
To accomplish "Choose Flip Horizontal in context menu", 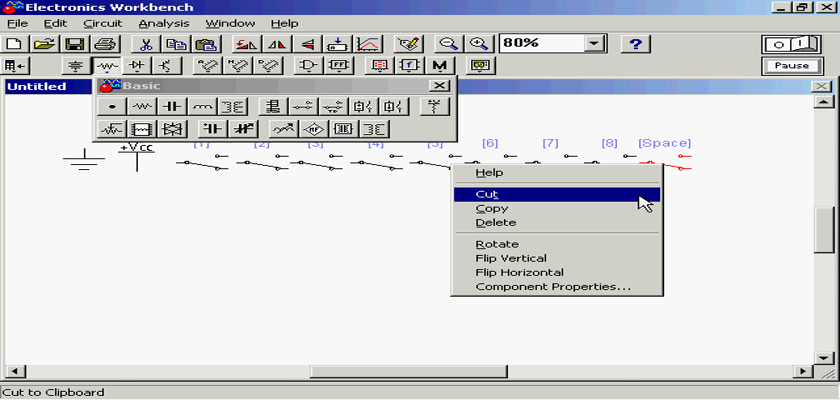I will click(x=557, y=273).
